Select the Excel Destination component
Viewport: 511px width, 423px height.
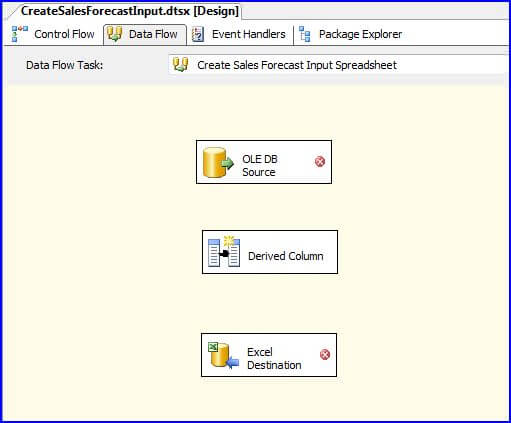click(269, 355)
